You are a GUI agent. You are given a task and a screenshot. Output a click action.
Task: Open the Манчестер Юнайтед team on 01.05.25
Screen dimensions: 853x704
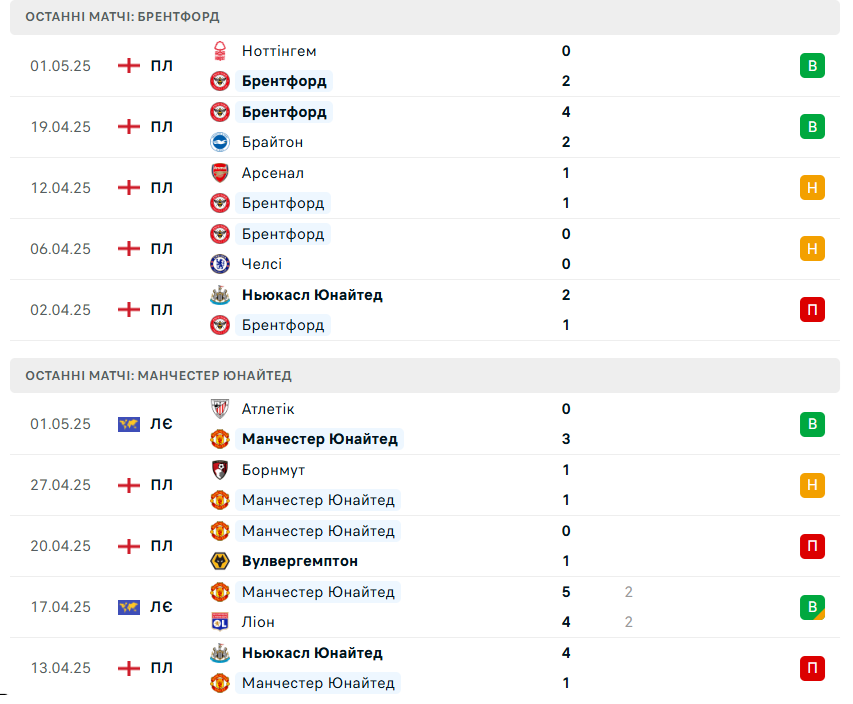(x=320, y=439)
